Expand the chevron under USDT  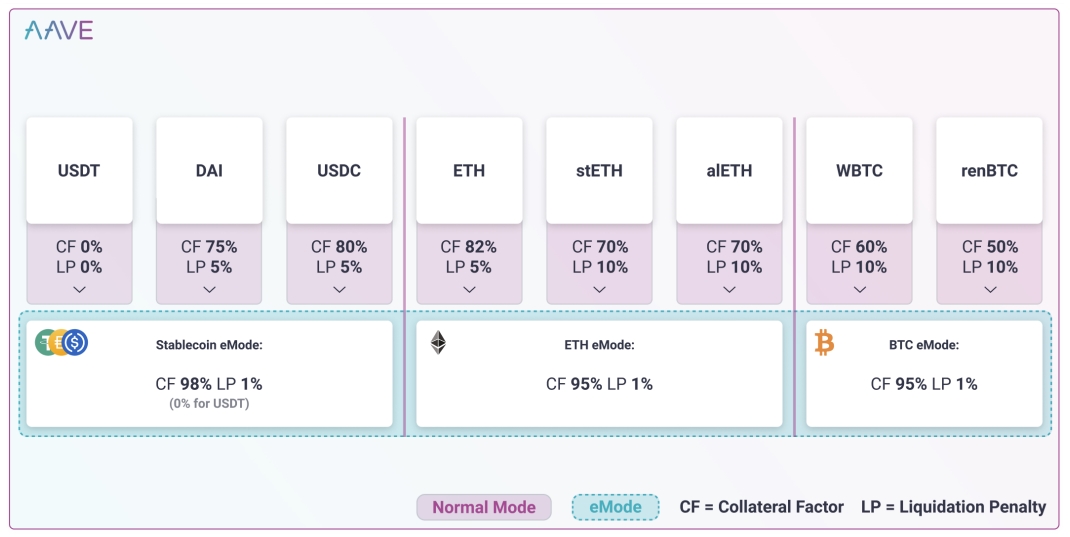point(79,289)
